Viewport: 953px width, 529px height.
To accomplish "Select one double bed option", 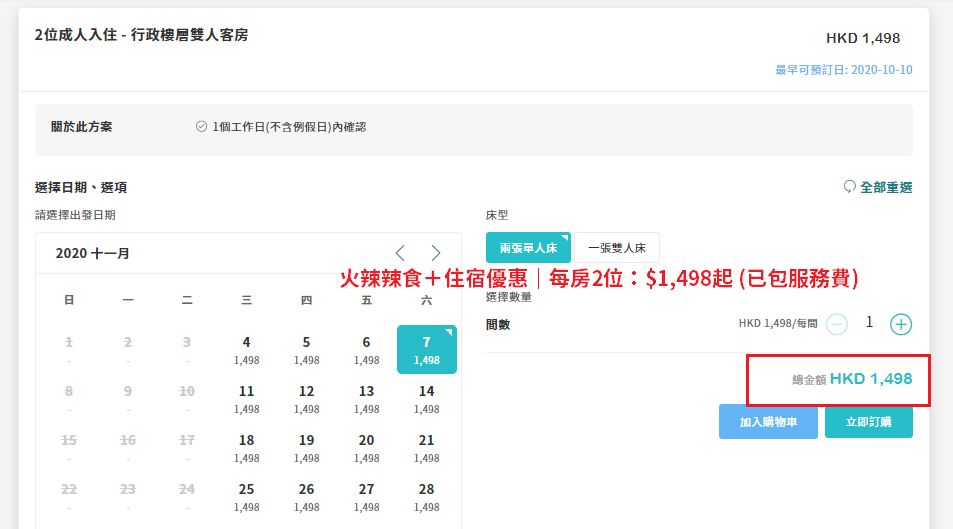I will point(617,247).
